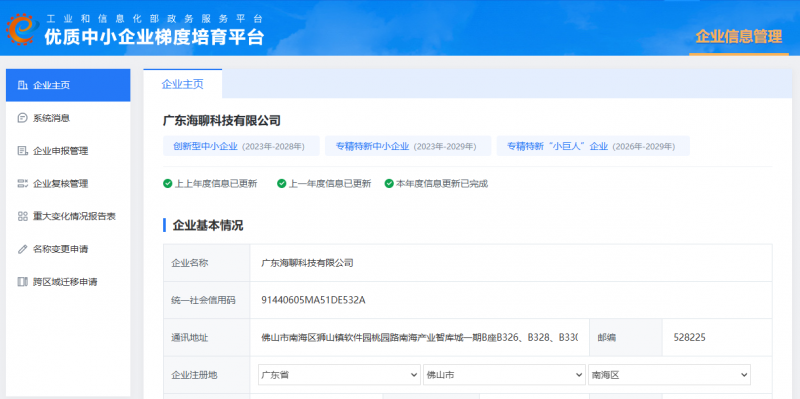Click the 专精特新中小企业 badge

pyautogui.click(x=408, y=146)
